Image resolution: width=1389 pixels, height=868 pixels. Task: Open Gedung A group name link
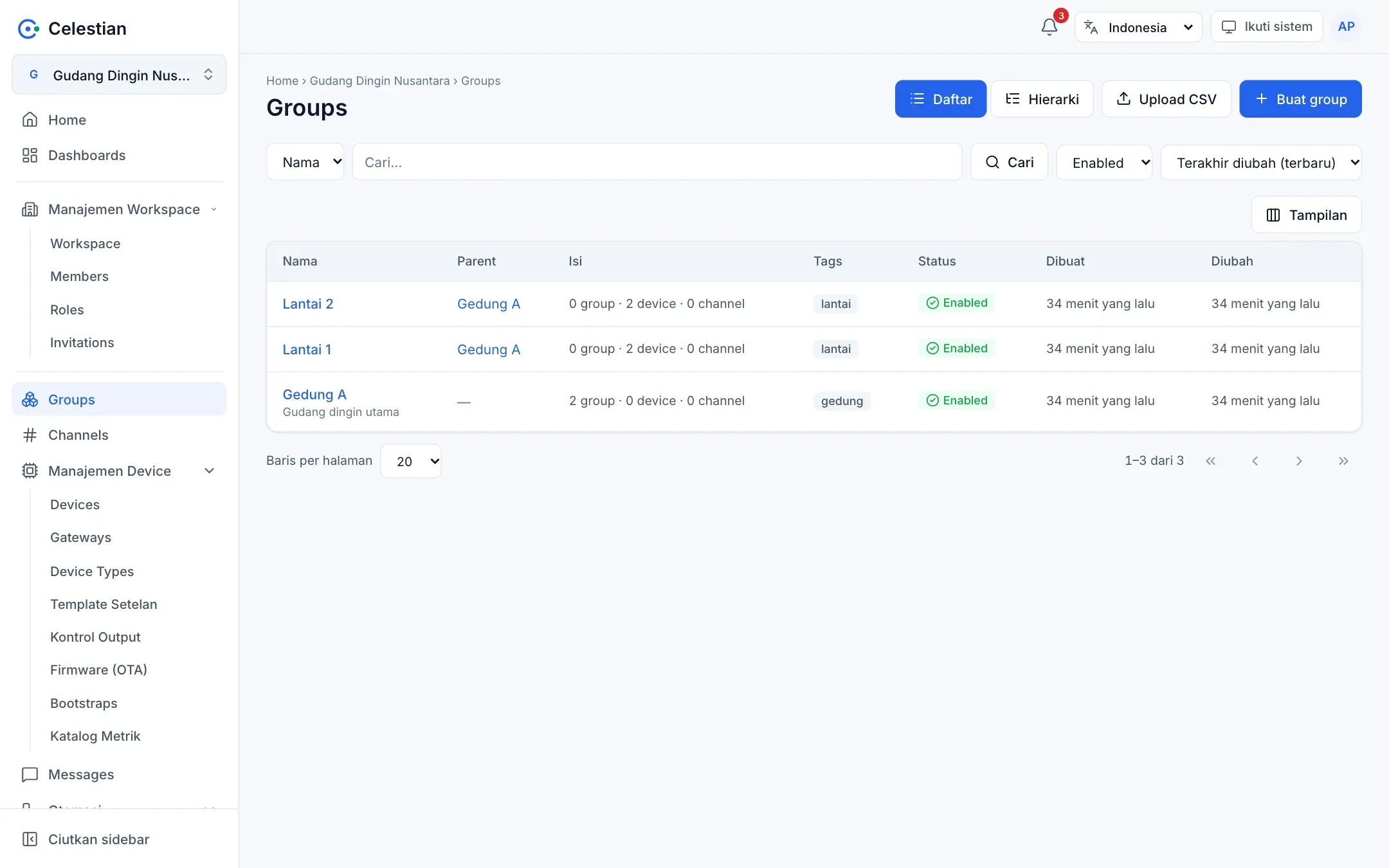pos(314,394)
